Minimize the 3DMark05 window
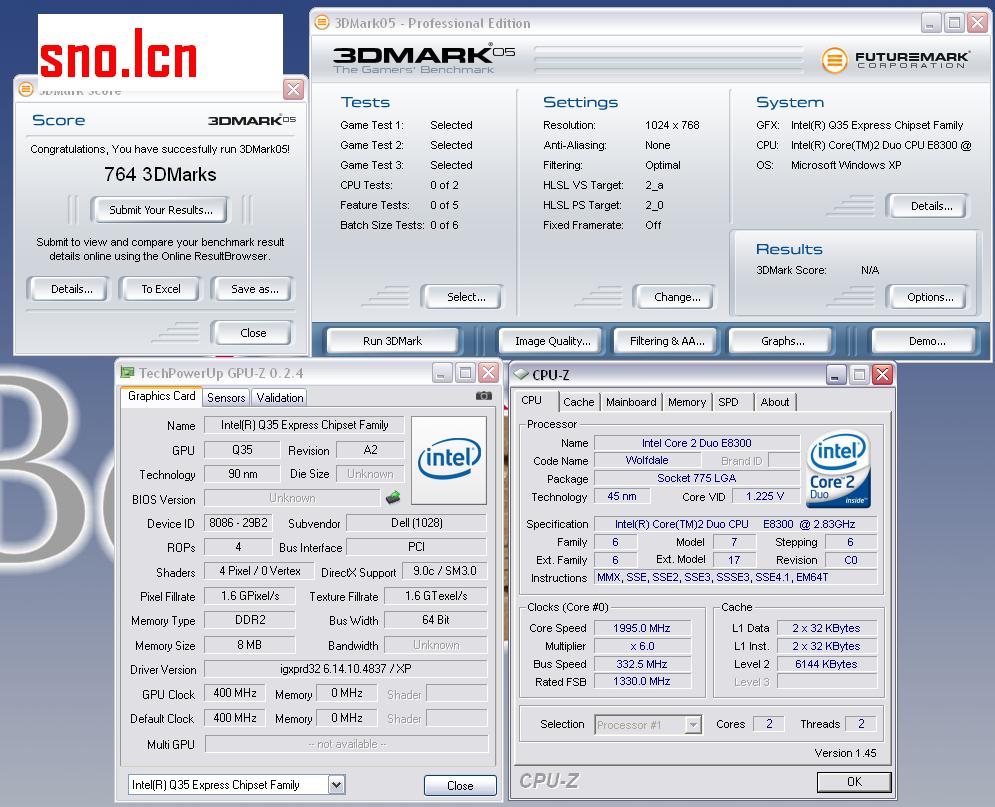 [x=930, y=23]
